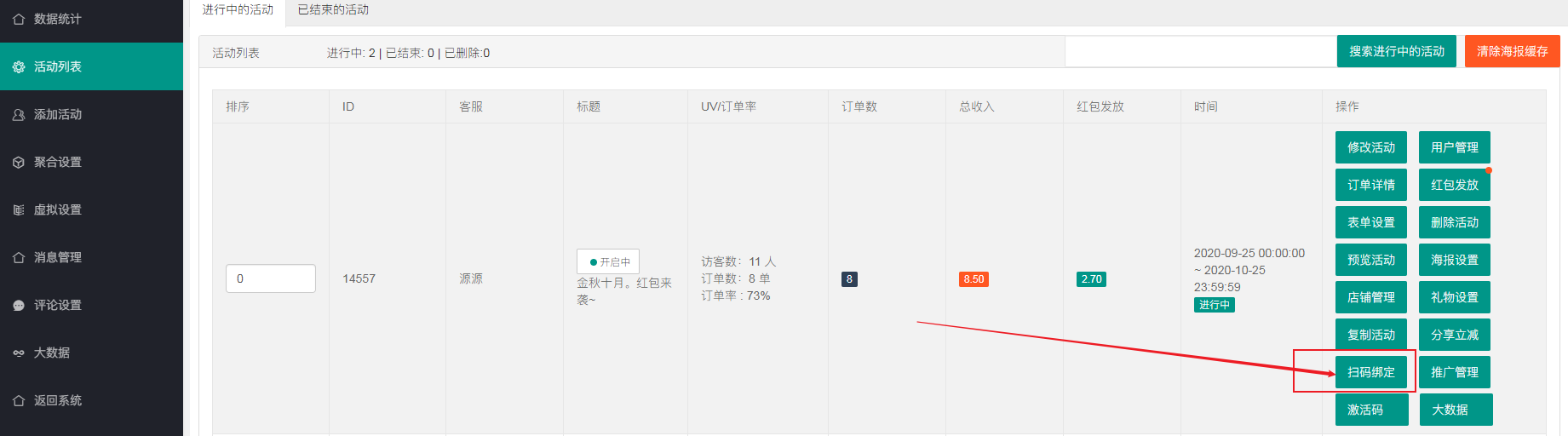Open 海报设置 button
This screenshot has height=436, width=1568.
(1455, 260)
